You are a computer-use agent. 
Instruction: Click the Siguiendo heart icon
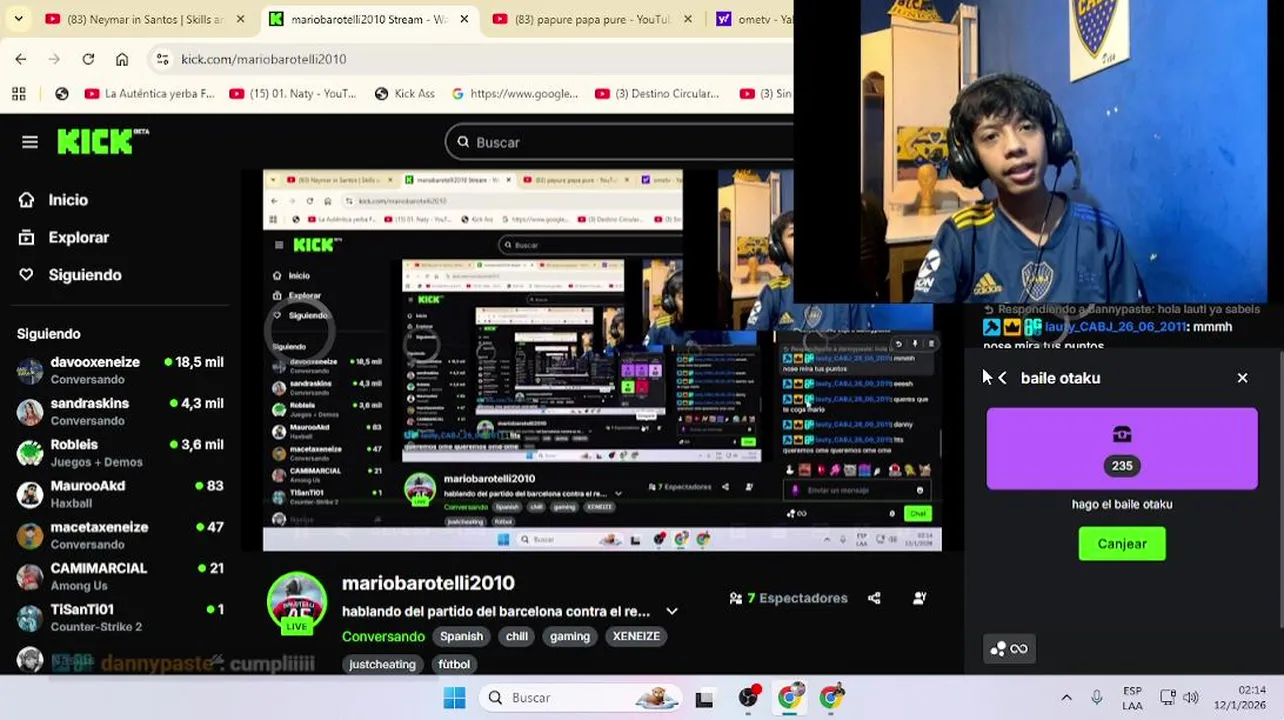point(27,274)
